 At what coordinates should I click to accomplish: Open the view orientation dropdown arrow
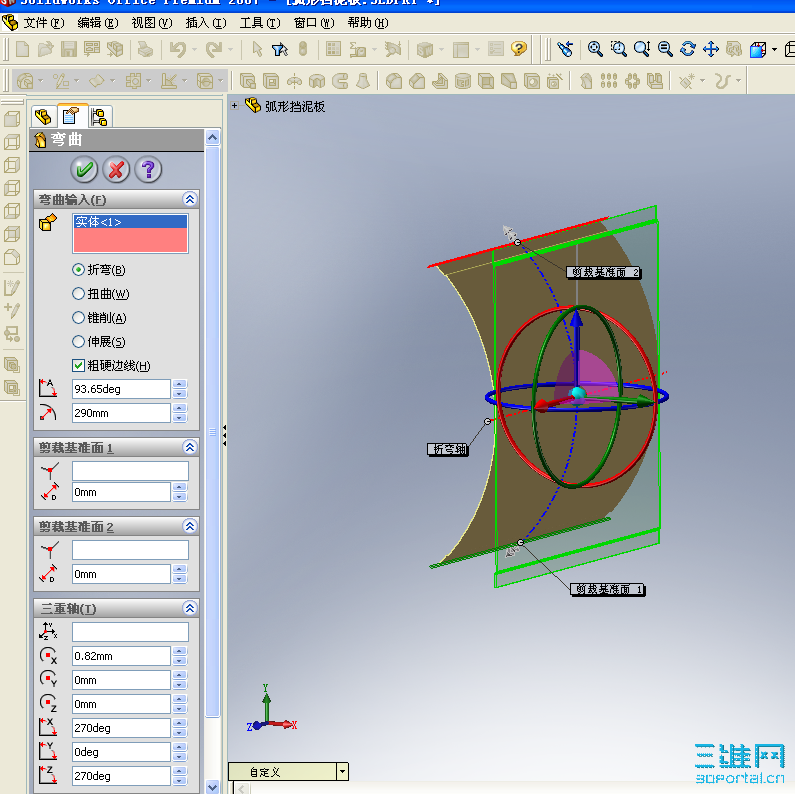point(774,49)
